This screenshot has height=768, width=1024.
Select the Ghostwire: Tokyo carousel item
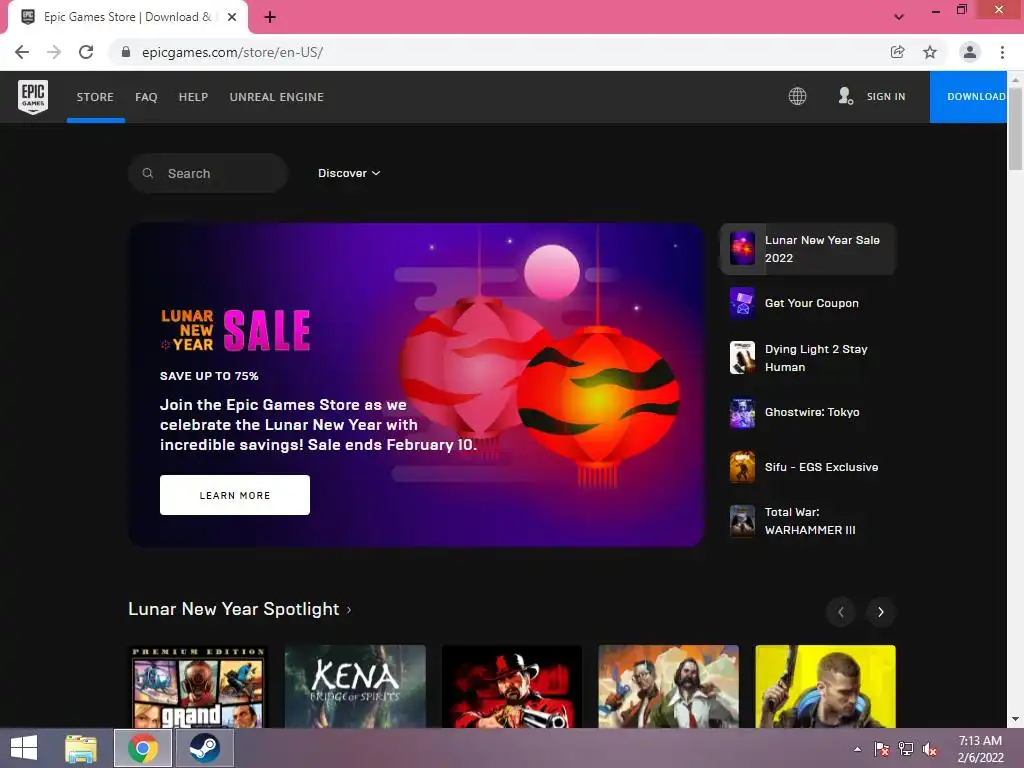click(x=808, y=413)
